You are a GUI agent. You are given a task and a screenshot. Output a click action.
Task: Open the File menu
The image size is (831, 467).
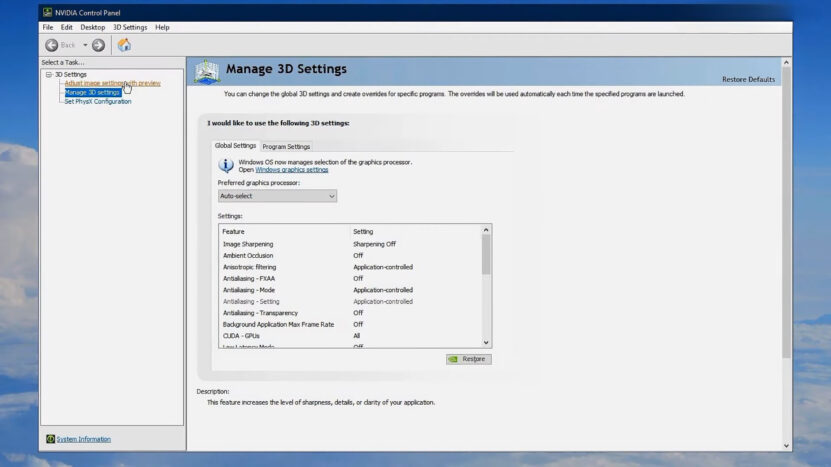click(x=48, y=27)
